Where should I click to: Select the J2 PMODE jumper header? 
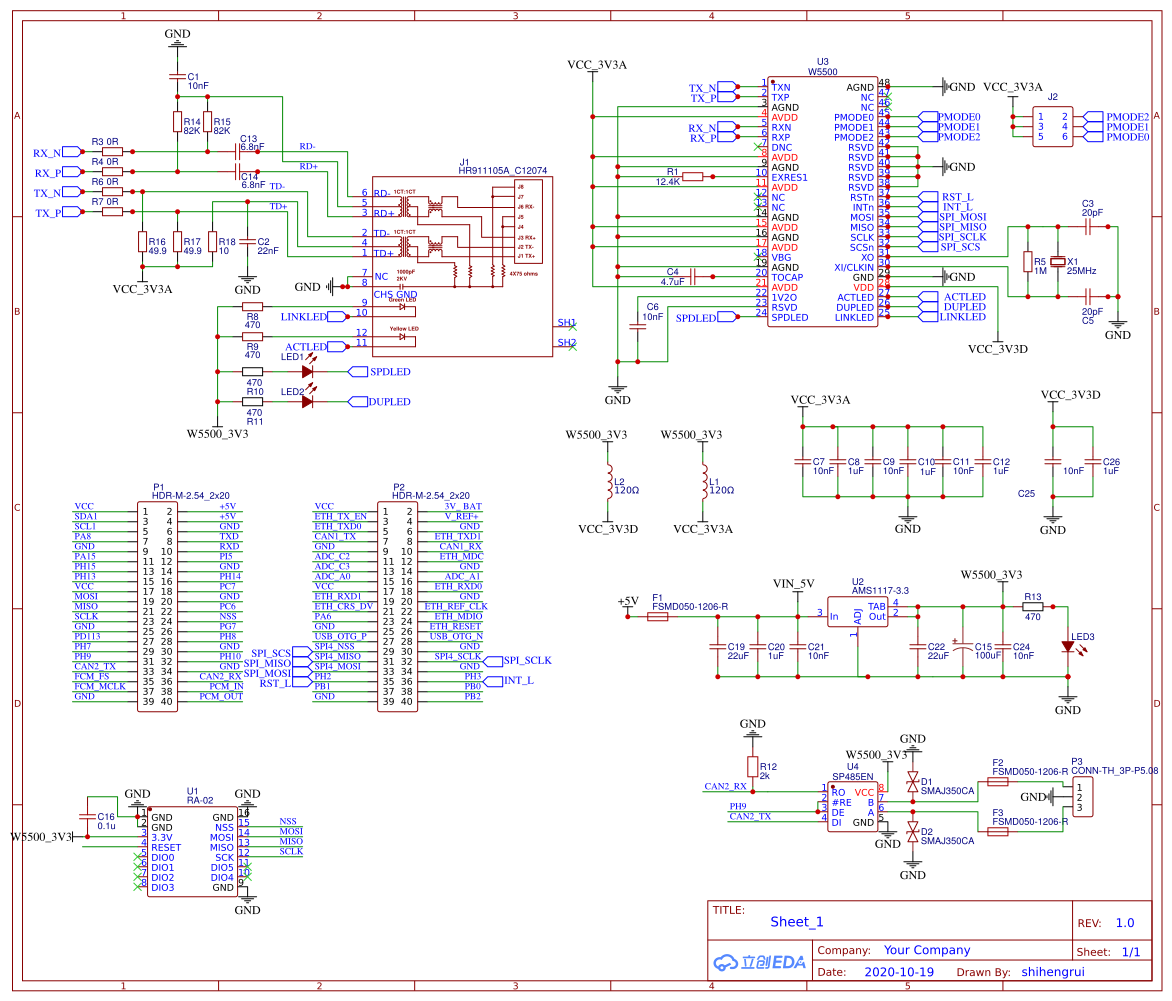[x=1052, y=126]
